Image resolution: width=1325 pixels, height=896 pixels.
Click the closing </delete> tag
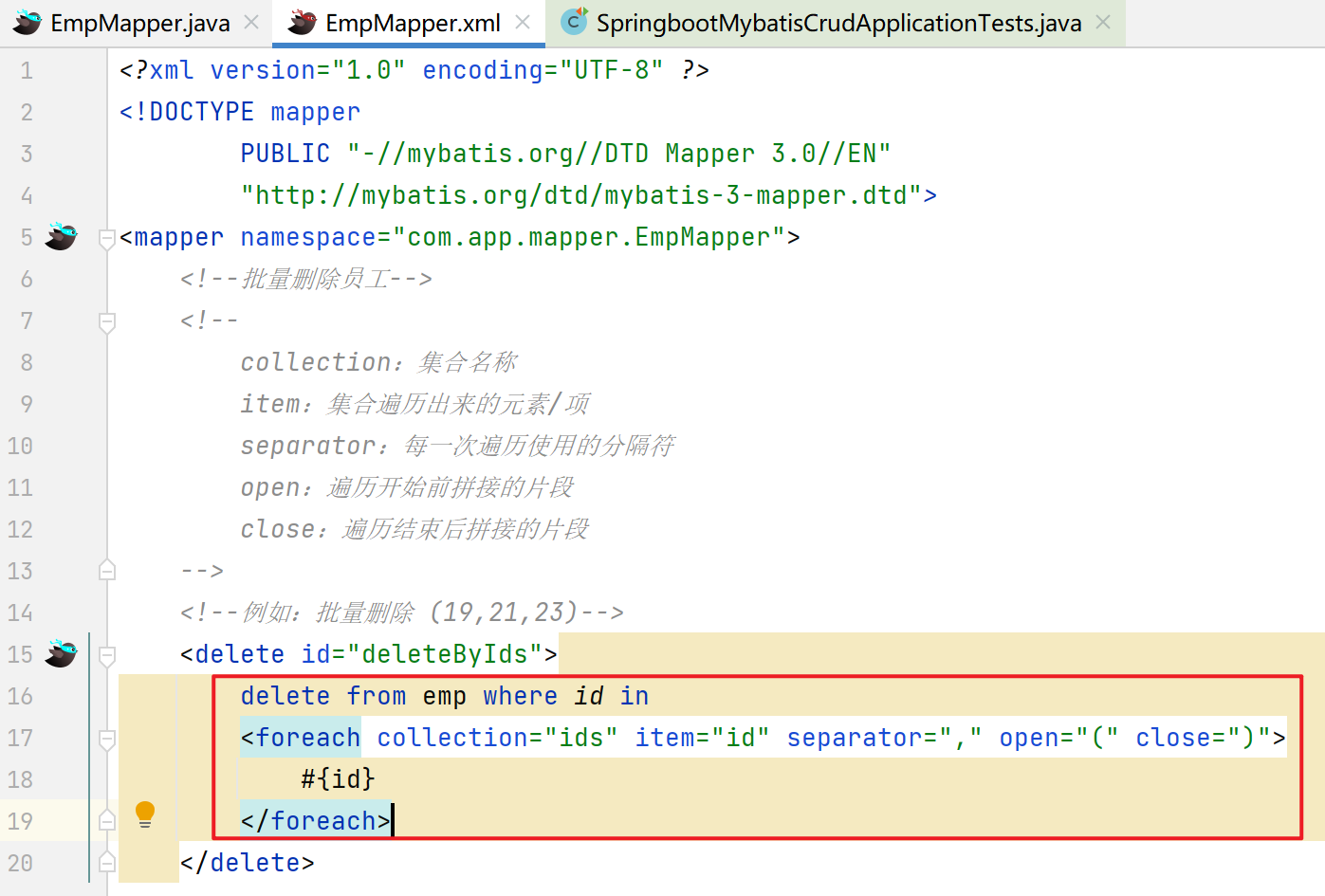248,863
